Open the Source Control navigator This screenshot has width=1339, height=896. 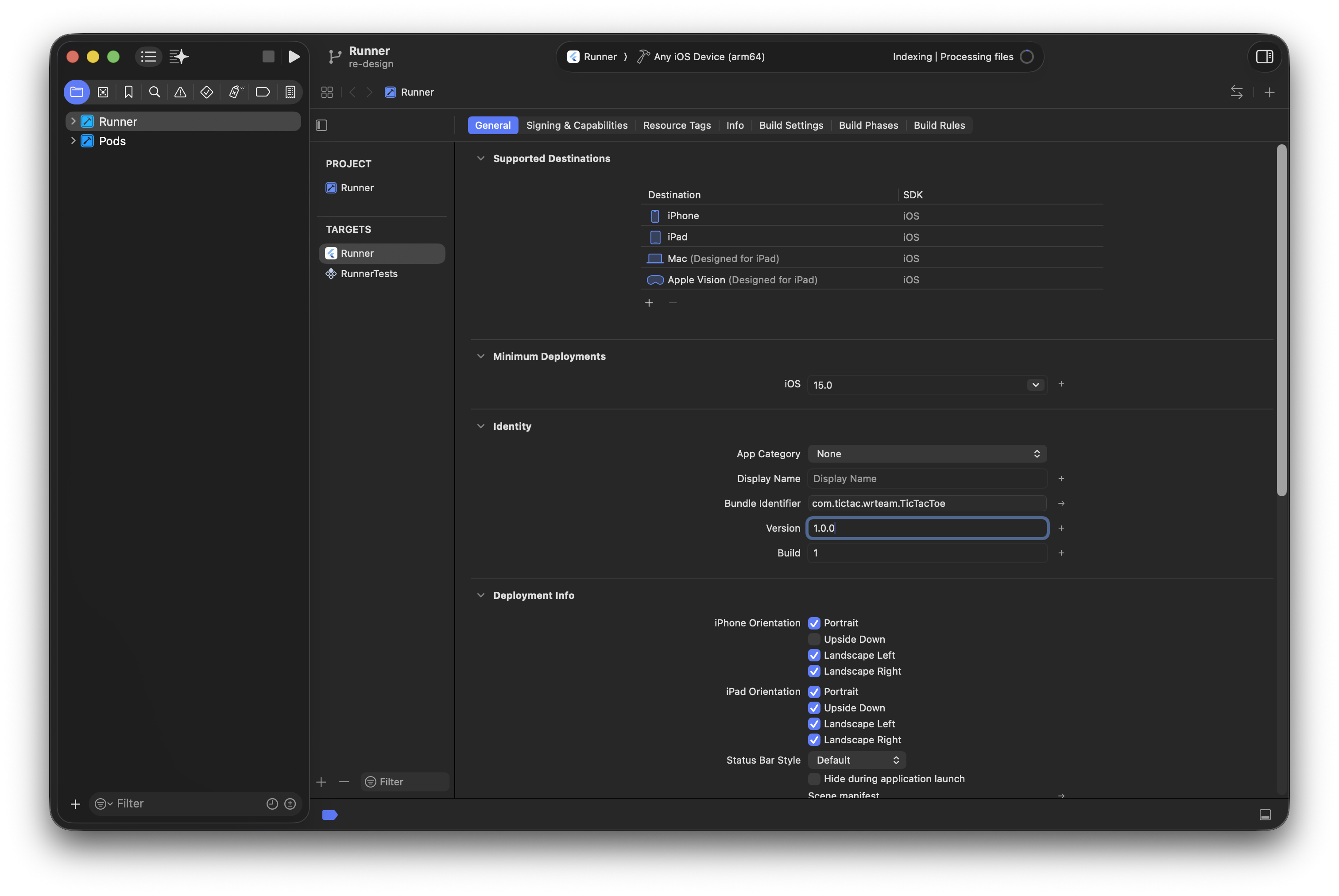pos(103,92)
